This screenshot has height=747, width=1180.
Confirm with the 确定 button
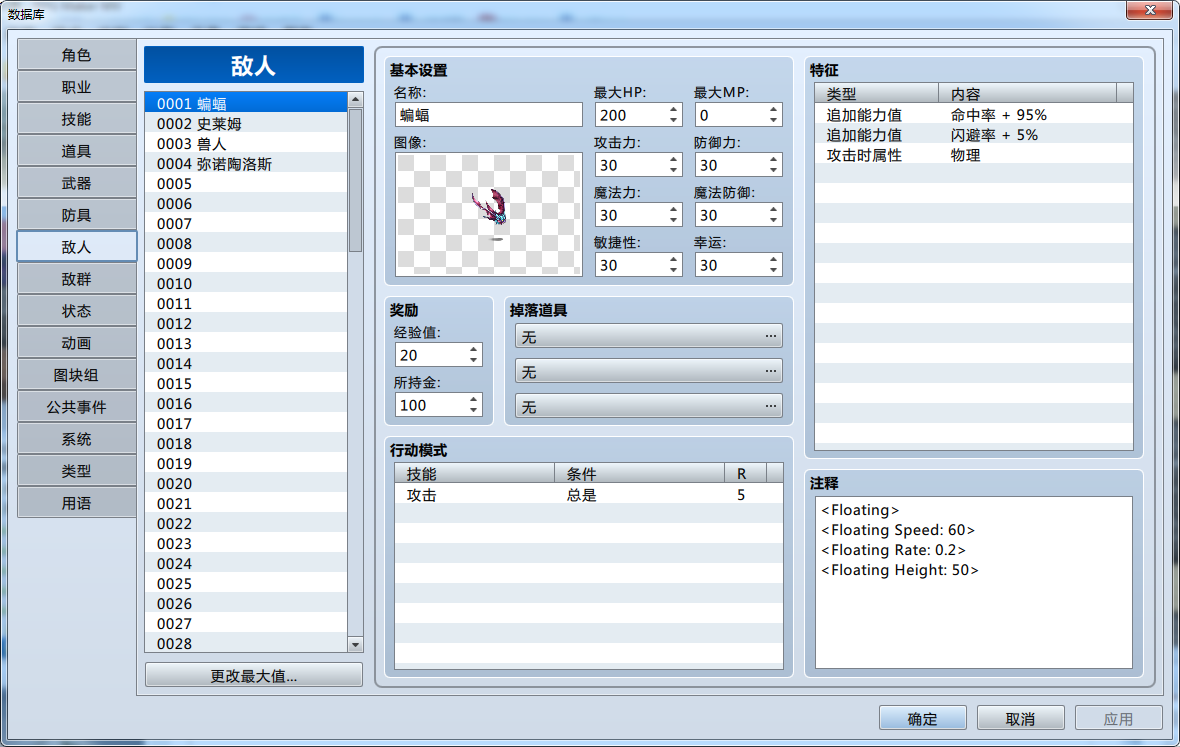click(x=923, y=718)
